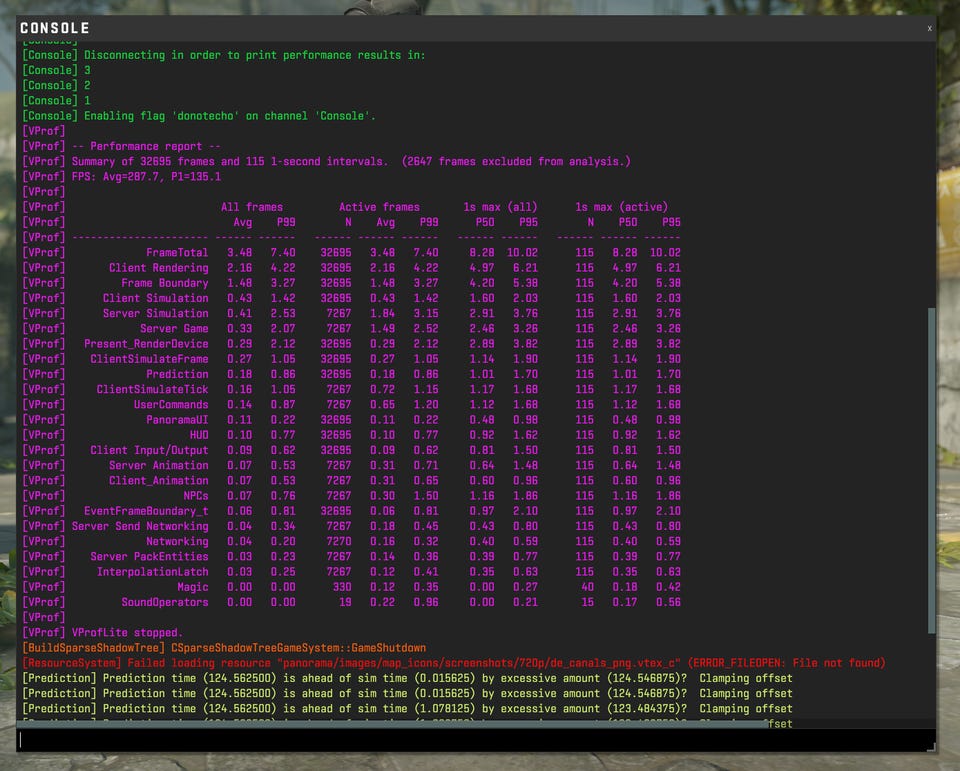Click the '[Console] 3' countdown line
This screenshot has width=960, height=771.
click(56, 70)
